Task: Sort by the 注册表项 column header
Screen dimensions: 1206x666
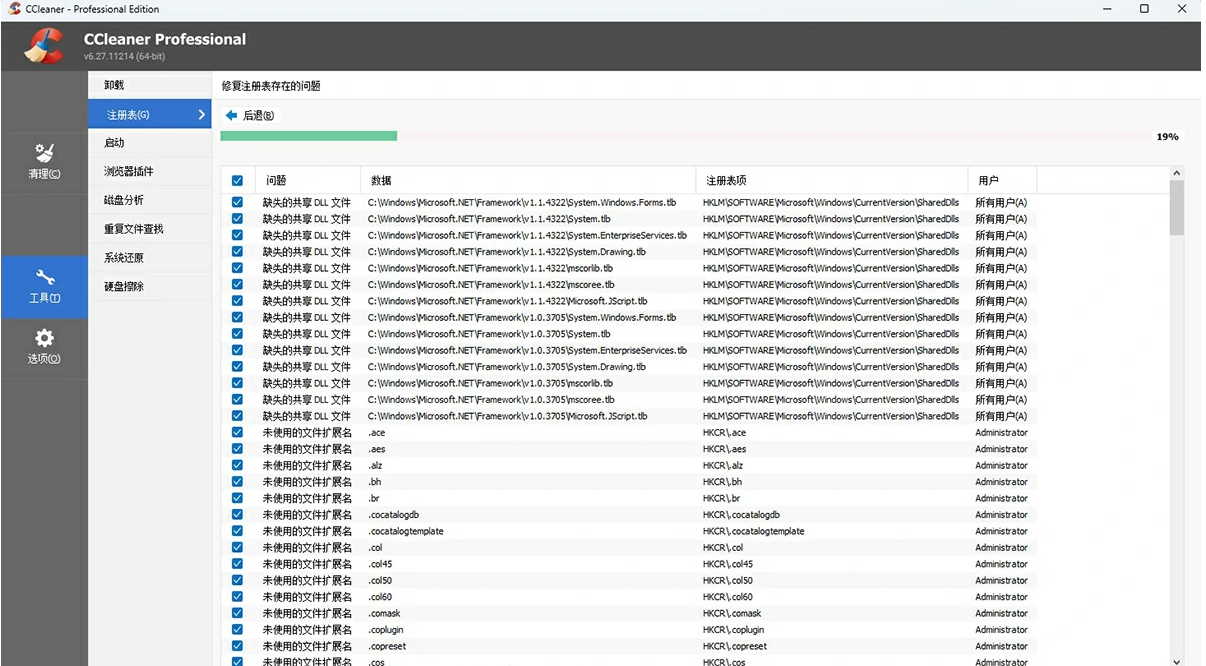Action: tap(831, 180)
